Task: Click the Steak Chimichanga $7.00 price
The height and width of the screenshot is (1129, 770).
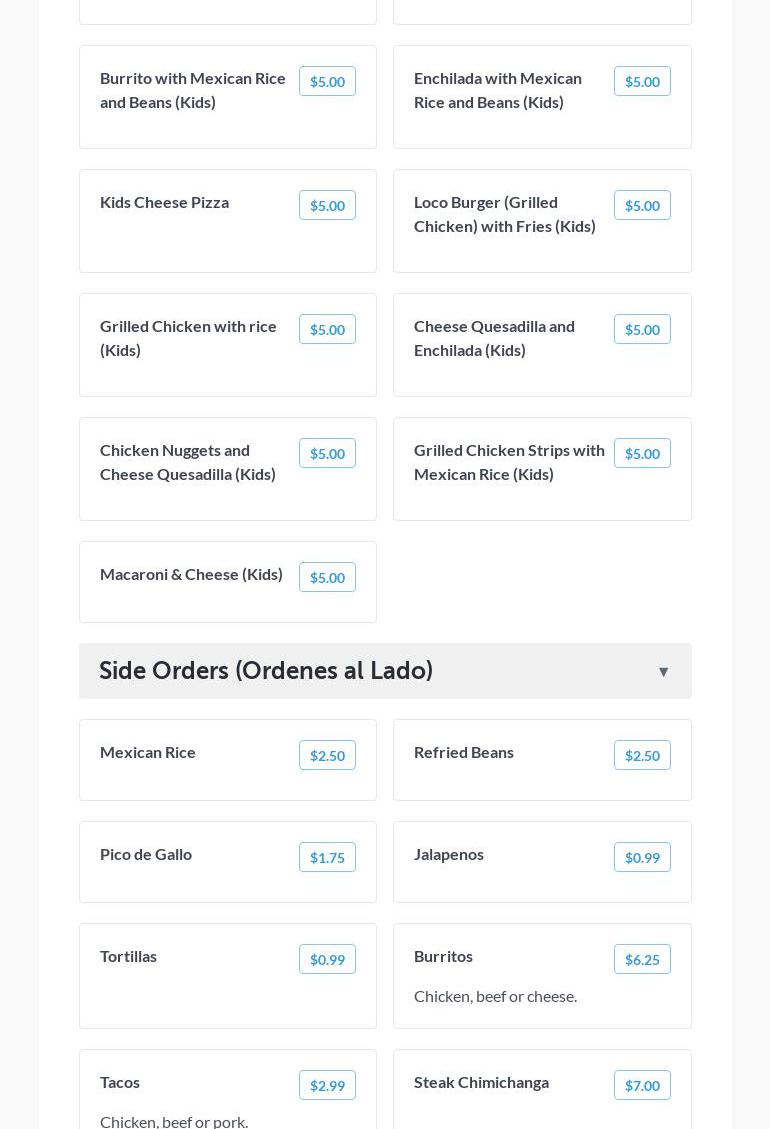Action: click(x=642, y=1086)
